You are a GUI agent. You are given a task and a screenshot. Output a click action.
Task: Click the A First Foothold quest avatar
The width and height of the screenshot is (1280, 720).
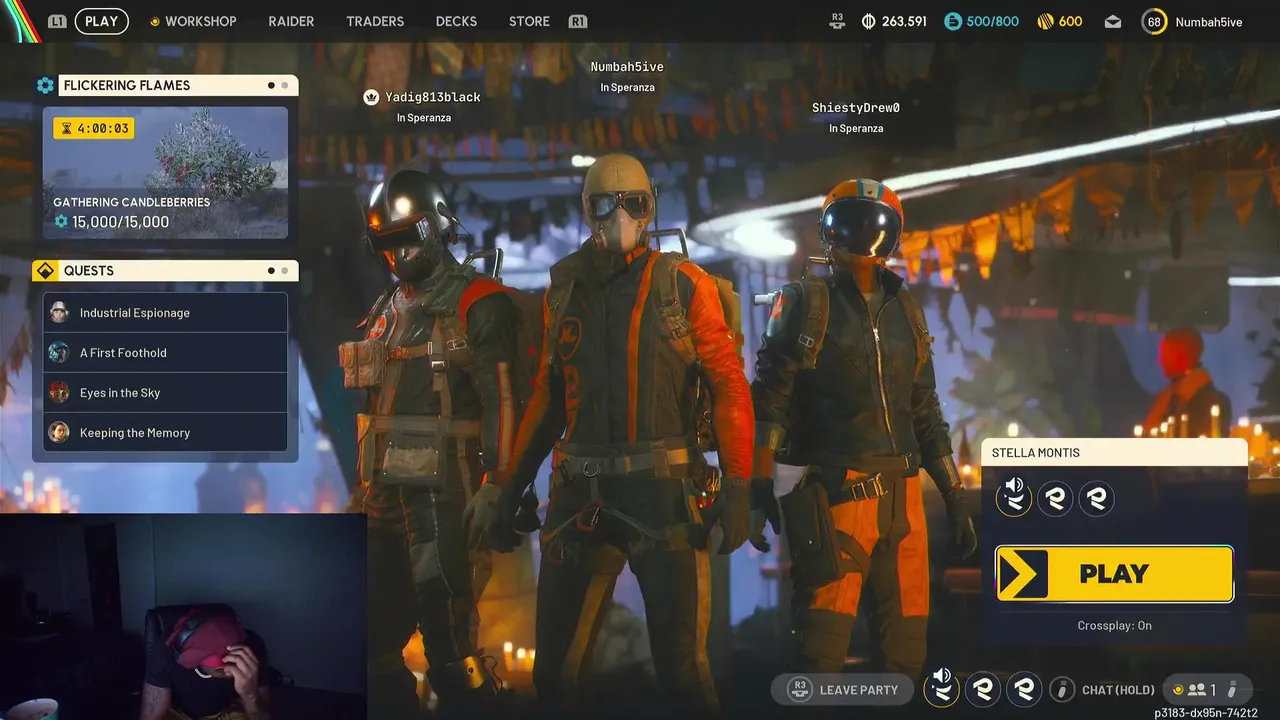(59, 352)
